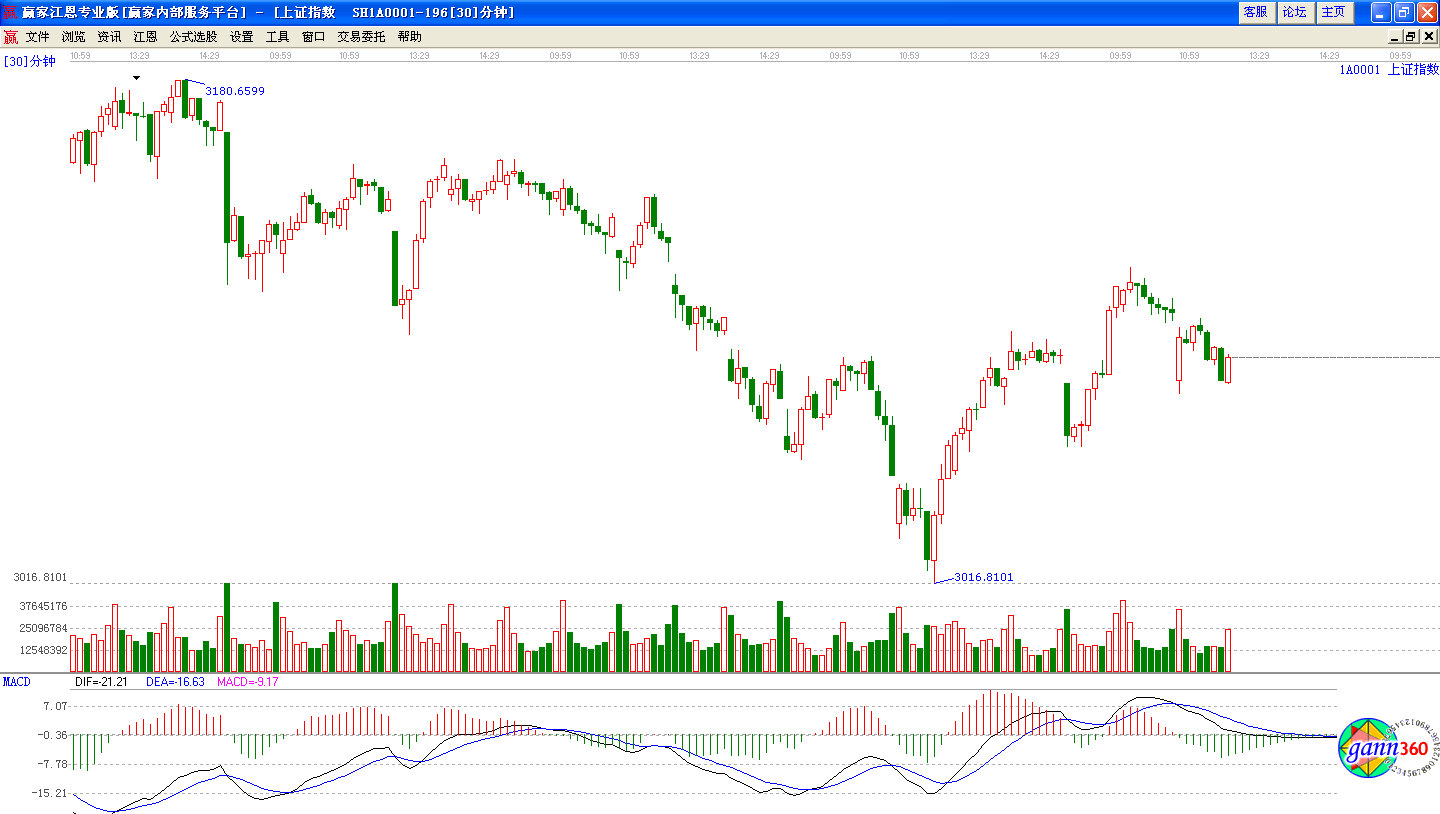
Task: Open the 文件 menu
Action: [x=37, y=37]
